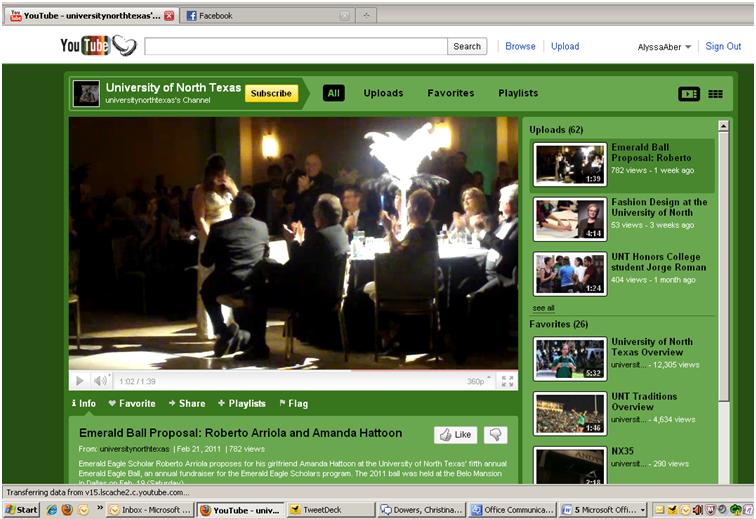
Task: Switch to grid view layout icon
Action: (715, 94)
